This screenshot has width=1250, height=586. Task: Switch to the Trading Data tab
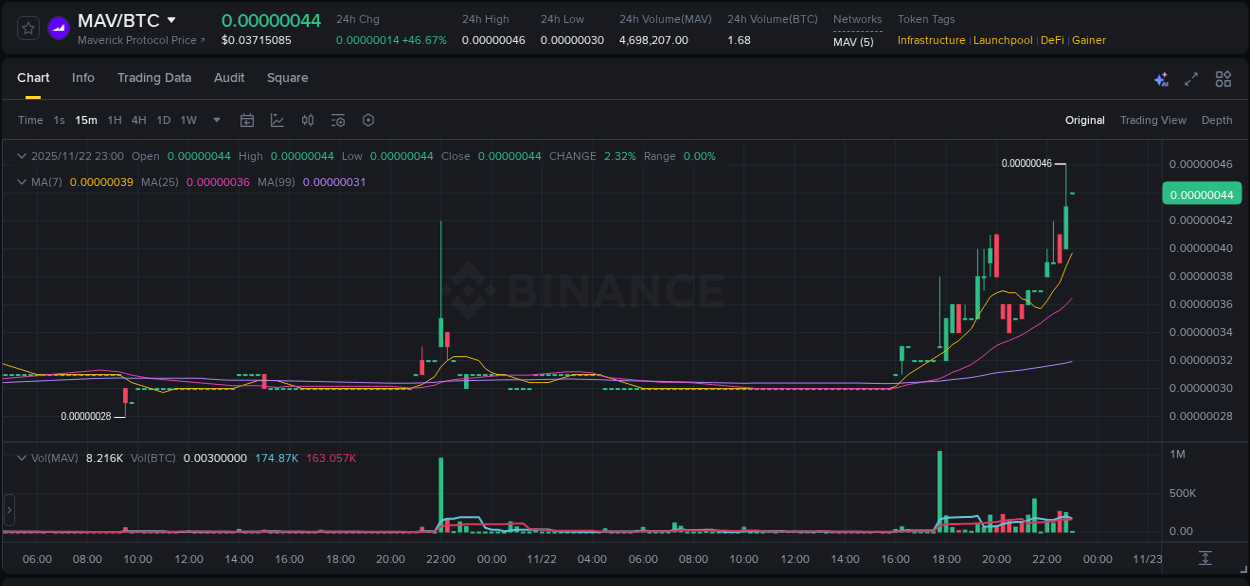point(154,78)
